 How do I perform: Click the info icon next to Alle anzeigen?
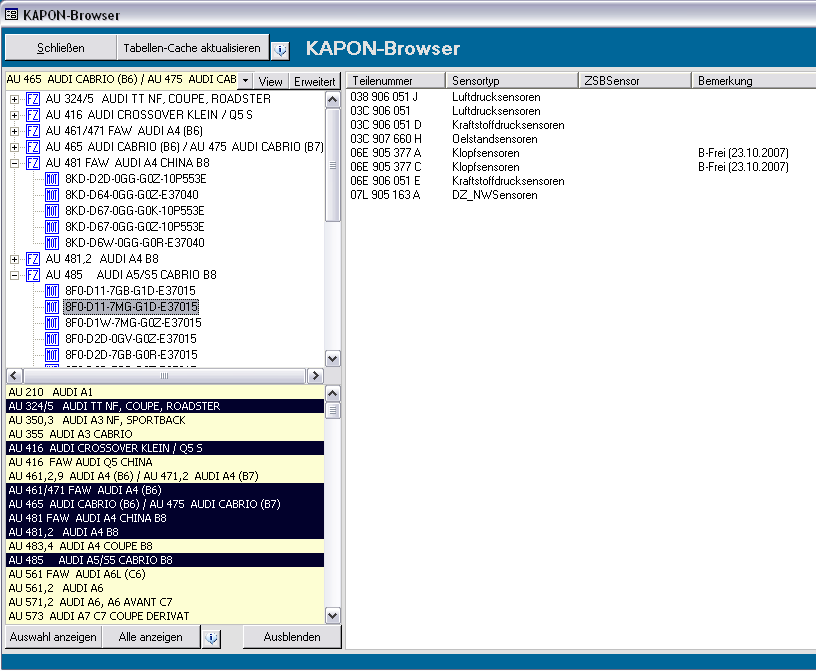point(212,638)
